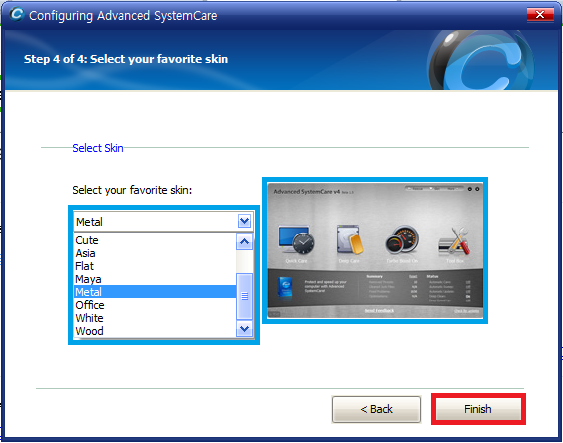
Task: Pick the White skin
Action: point(155,318)
